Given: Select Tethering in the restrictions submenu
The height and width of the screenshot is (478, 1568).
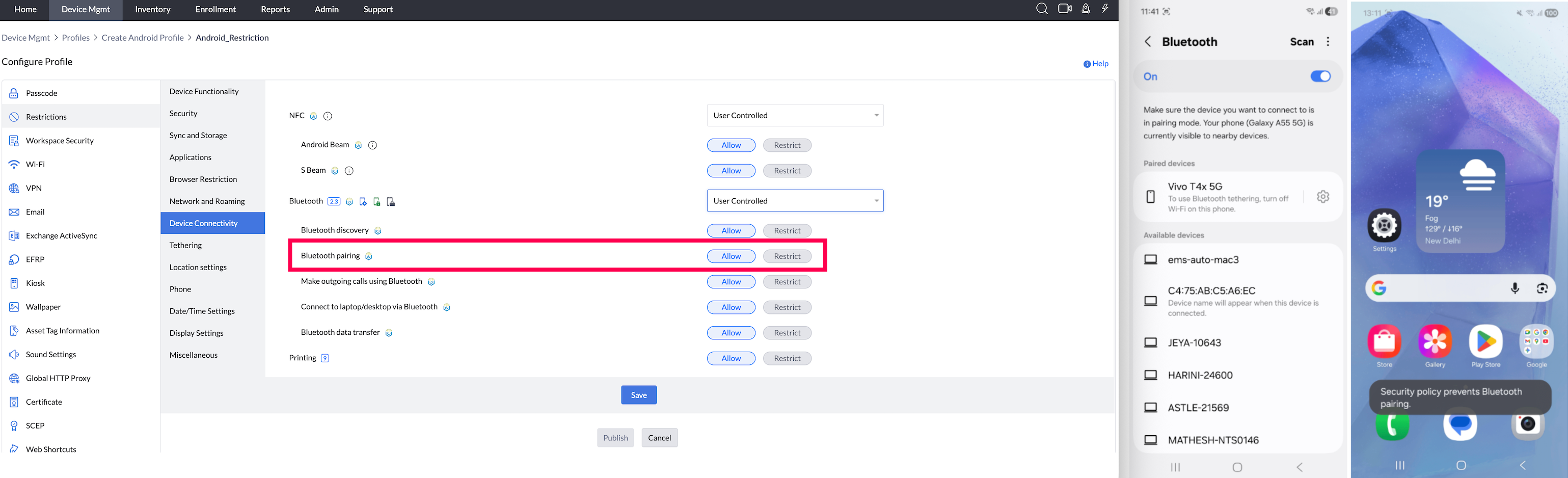Looking at the screenshot, I should [x=185, y=246].
